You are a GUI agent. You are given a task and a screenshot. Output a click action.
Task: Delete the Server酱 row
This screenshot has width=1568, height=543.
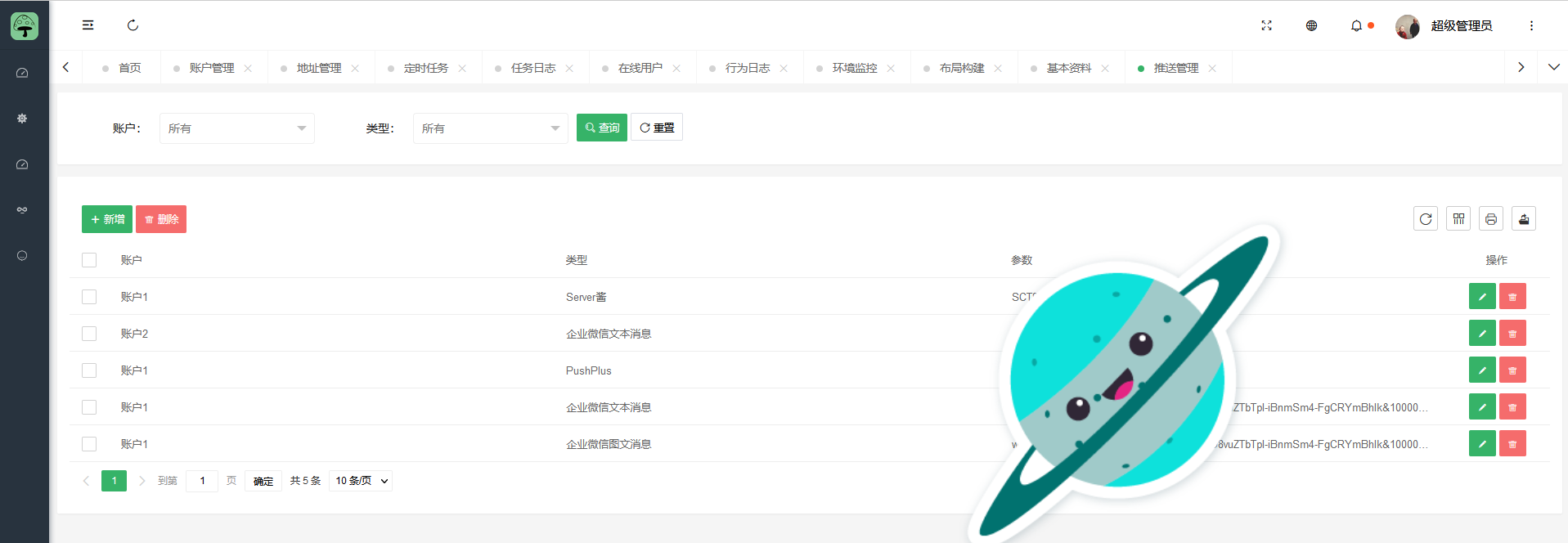coord(1512,296)
